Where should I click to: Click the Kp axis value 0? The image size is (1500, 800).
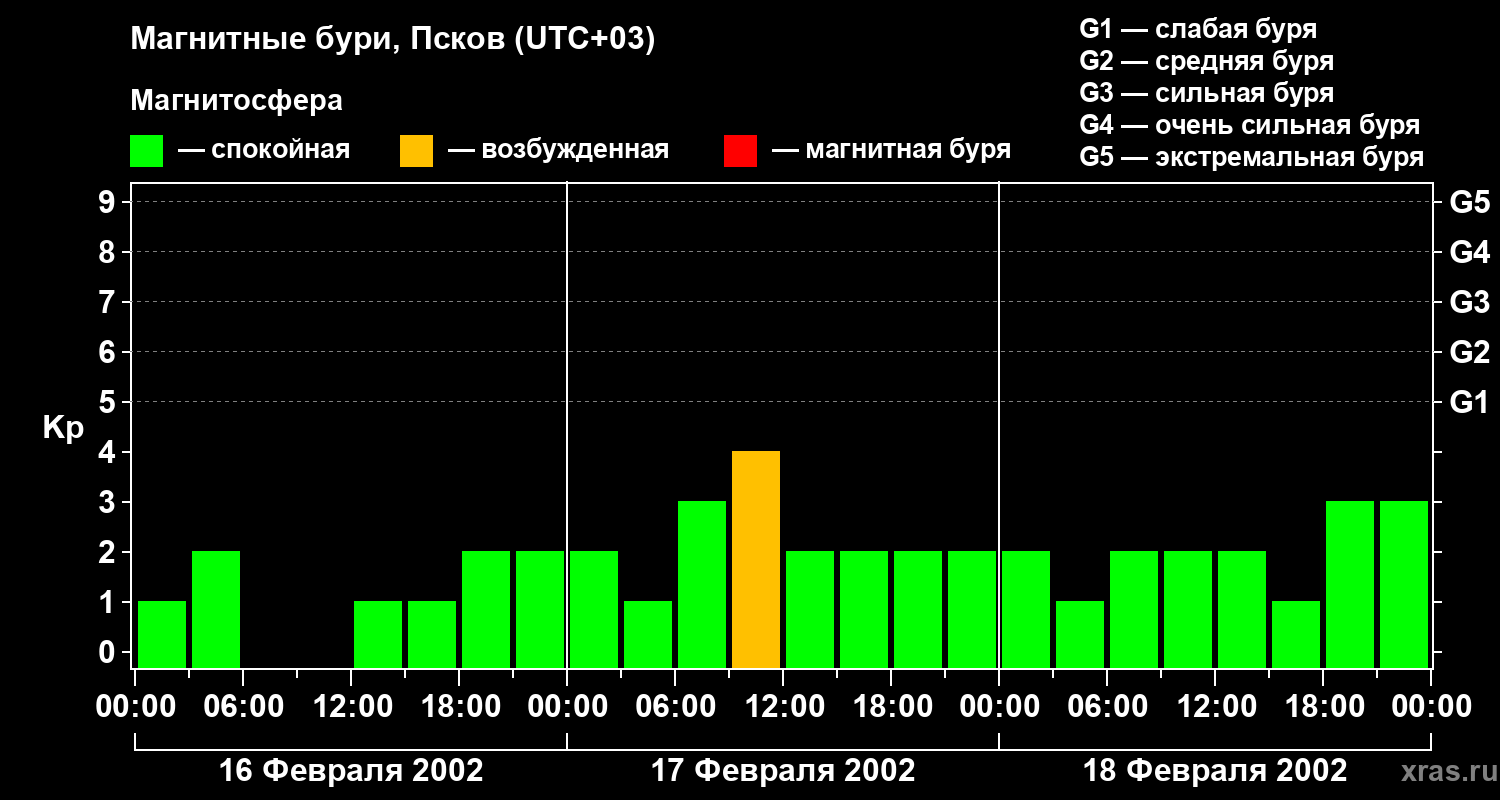[x=109, y=652]
